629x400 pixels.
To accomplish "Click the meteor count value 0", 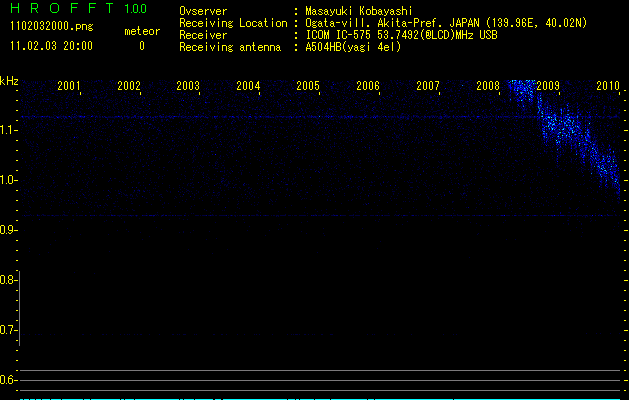I will click(x=142, y=46).
